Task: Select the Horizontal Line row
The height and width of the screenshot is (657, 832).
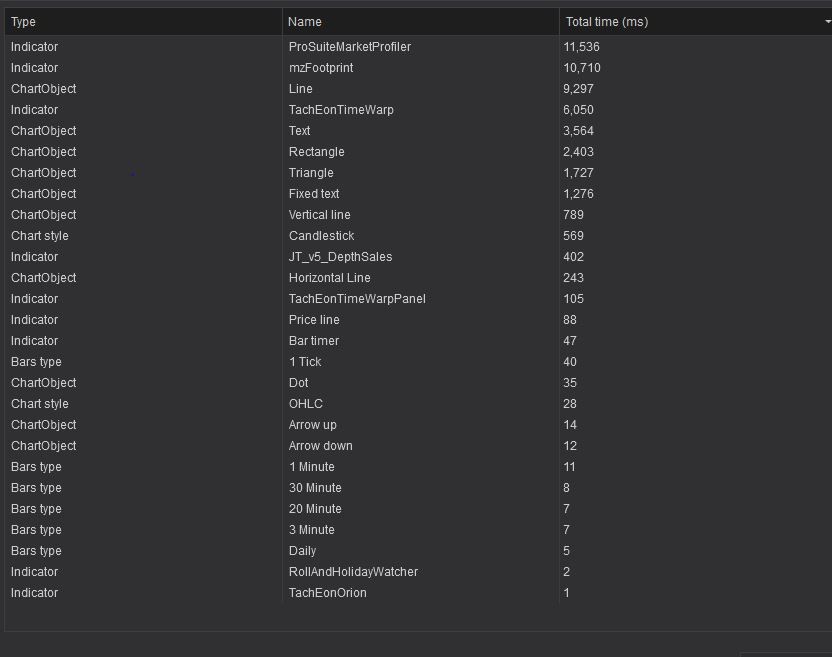Action: 329,278
